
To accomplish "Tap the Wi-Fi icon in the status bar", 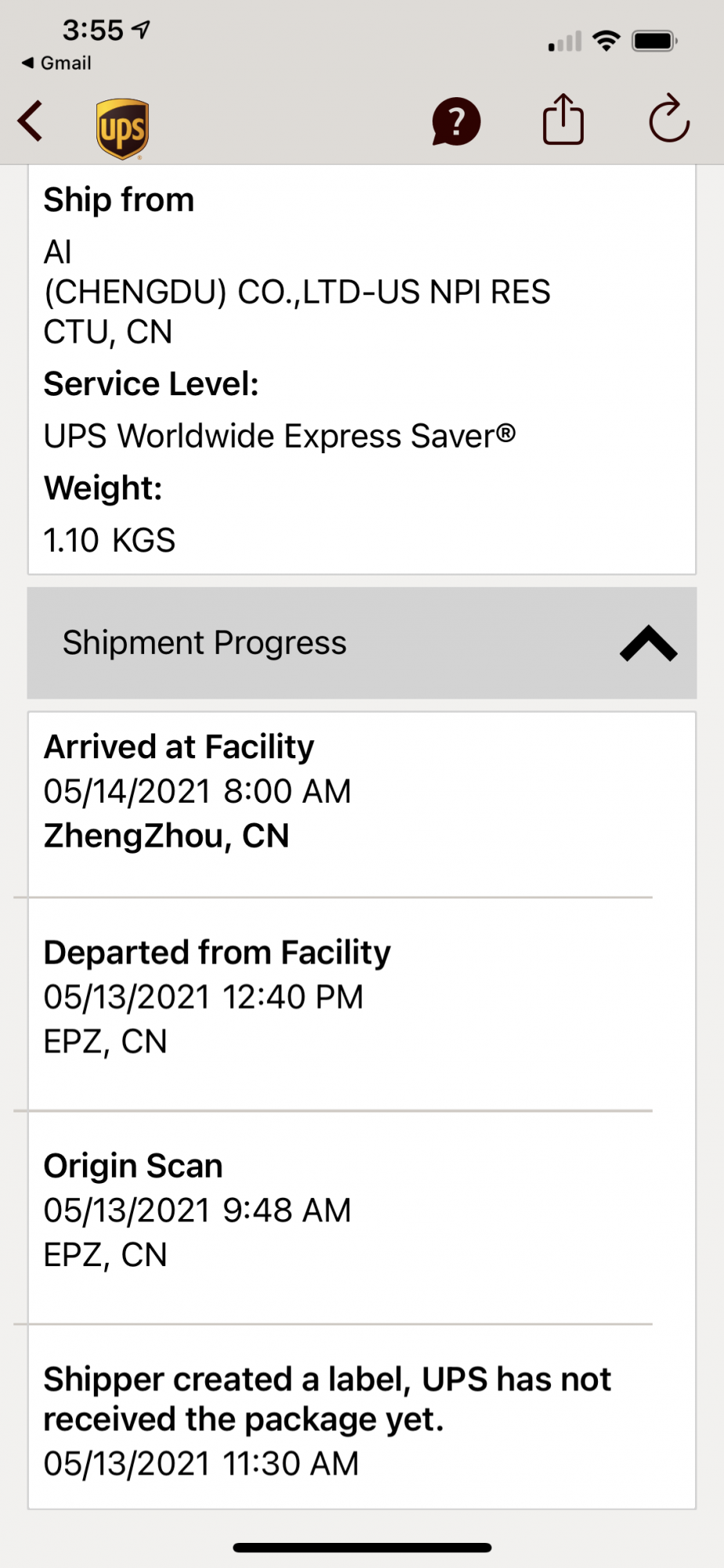I will click(606, 41).
